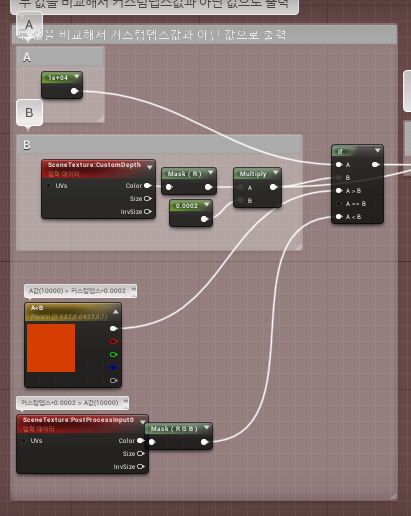Viewport: 411px width, 516px height.
Task: Expand the Mask ( R ) node arrow
Action: point(210,172)
